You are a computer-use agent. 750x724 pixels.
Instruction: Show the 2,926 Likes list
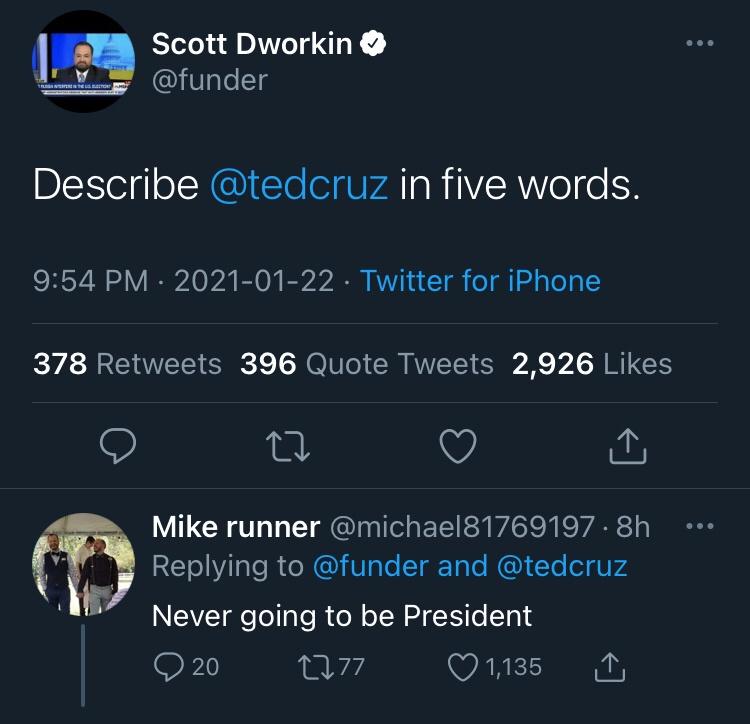(x=592, y=364)
